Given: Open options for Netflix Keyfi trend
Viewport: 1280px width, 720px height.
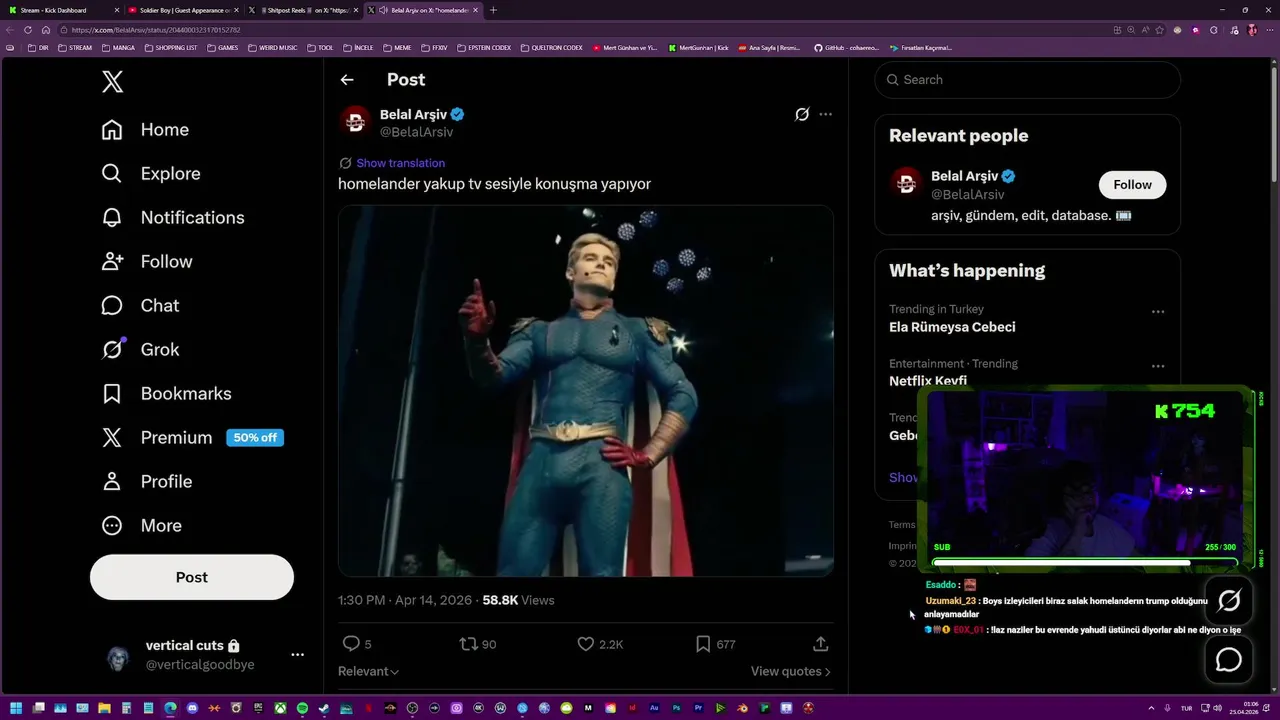Looking at the screenshot, I should click(x=1157, y=367).
